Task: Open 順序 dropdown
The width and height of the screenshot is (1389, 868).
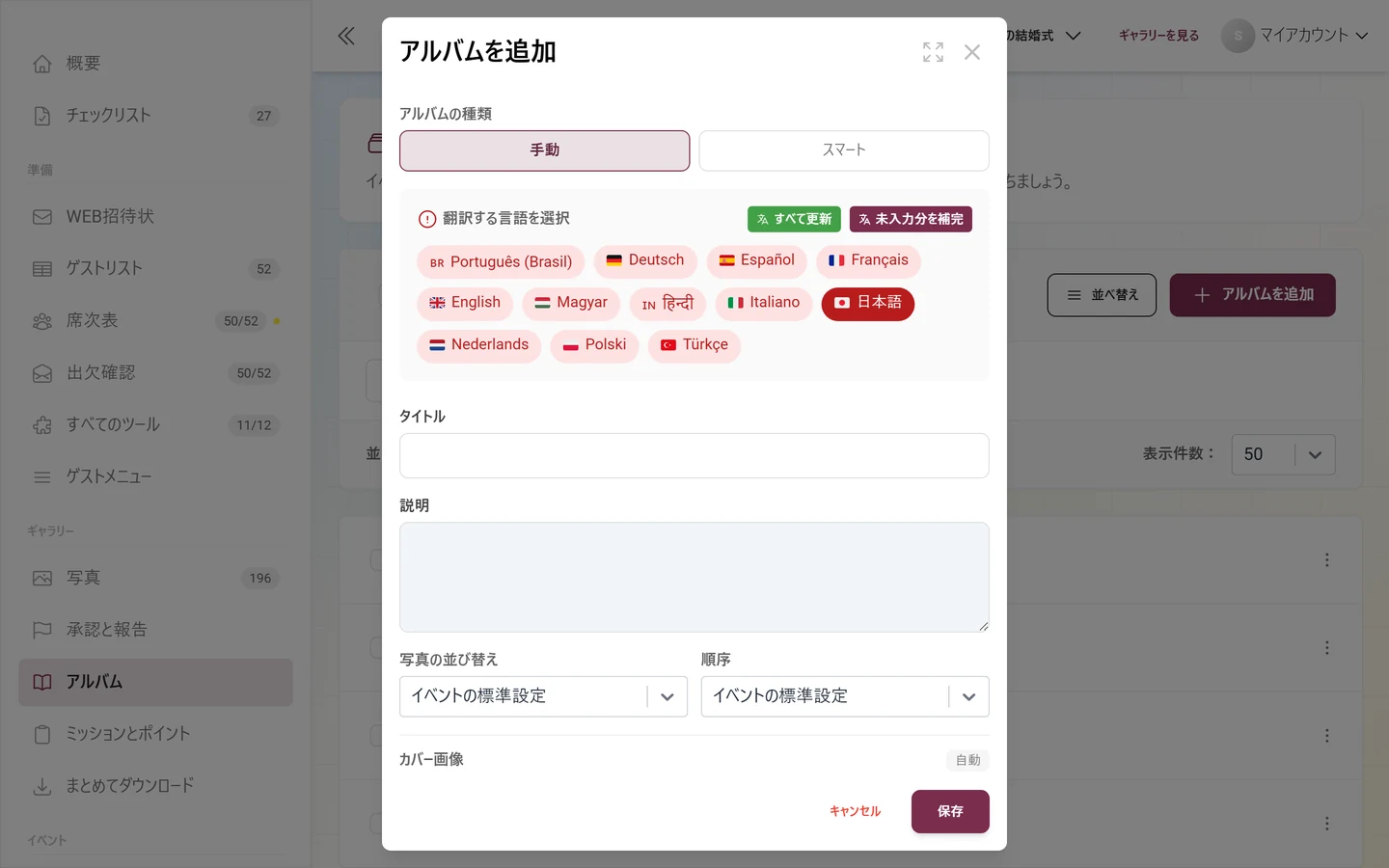Action: tap(845, 696)
